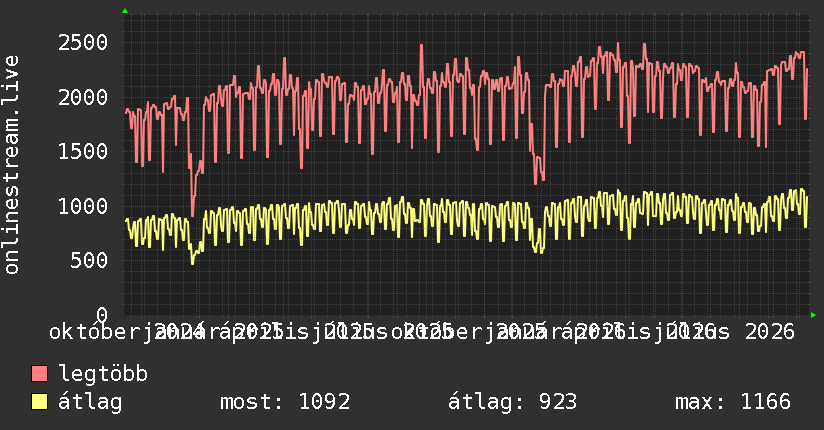Click the onlinestream.live vertical axis title

pyautogui.click(x=11, y=165)
